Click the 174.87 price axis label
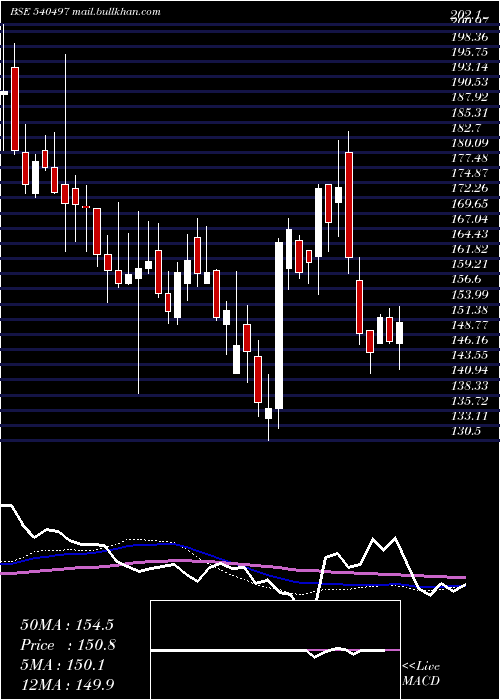This screenshot has height=700, width=500. pyautogui.click(x=469, y=173)
